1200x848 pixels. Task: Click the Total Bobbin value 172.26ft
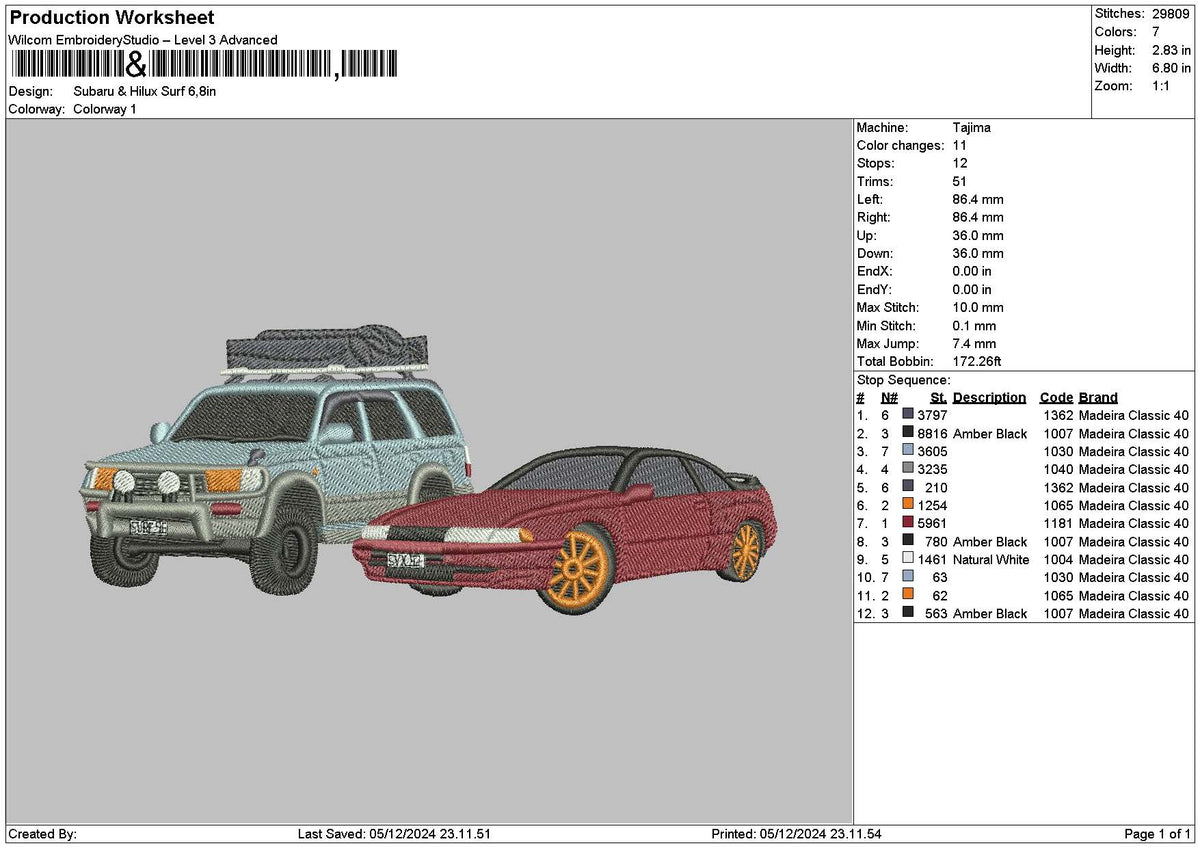click(x=978, y=362)
